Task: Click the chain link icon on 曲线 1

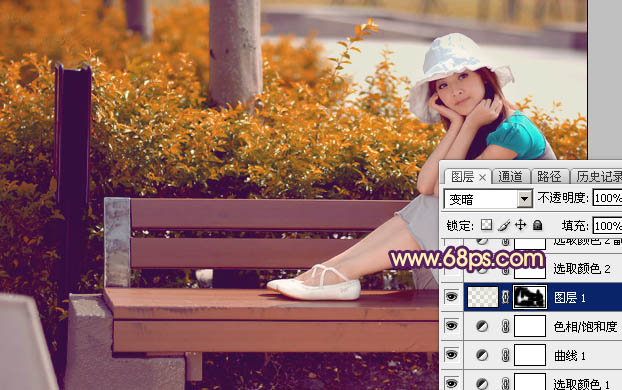Action: [x=505, y=355]
